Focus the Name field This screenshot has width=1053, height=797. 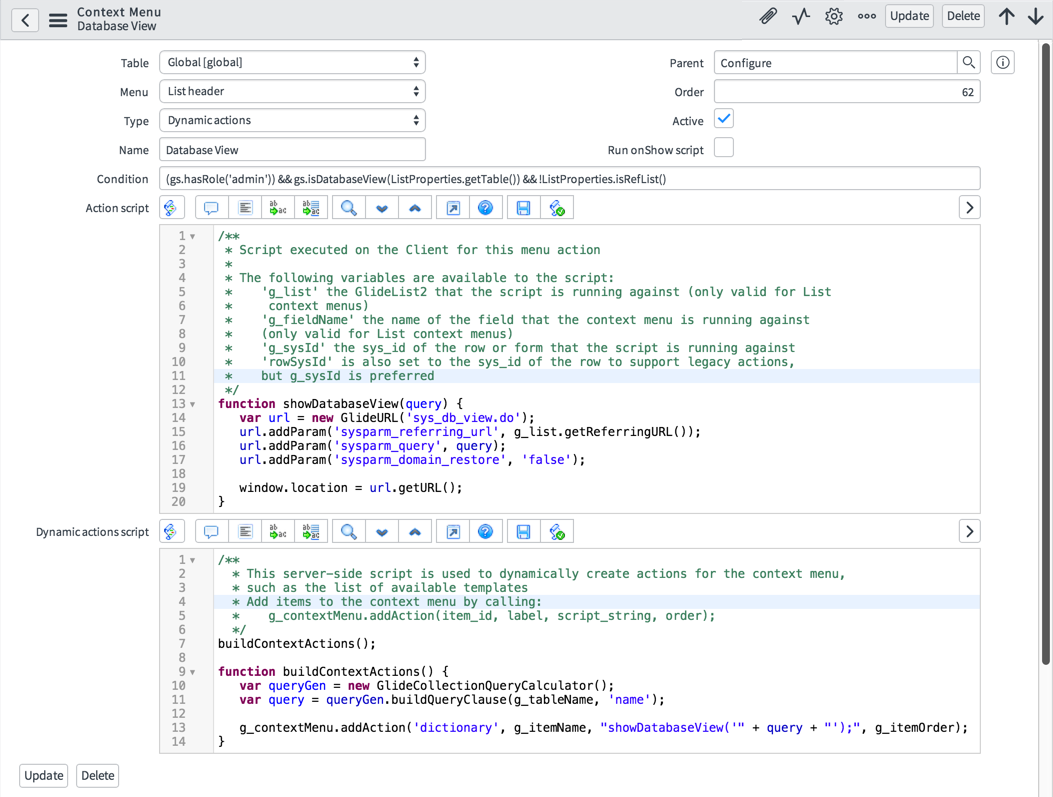(x=292, y=150)
